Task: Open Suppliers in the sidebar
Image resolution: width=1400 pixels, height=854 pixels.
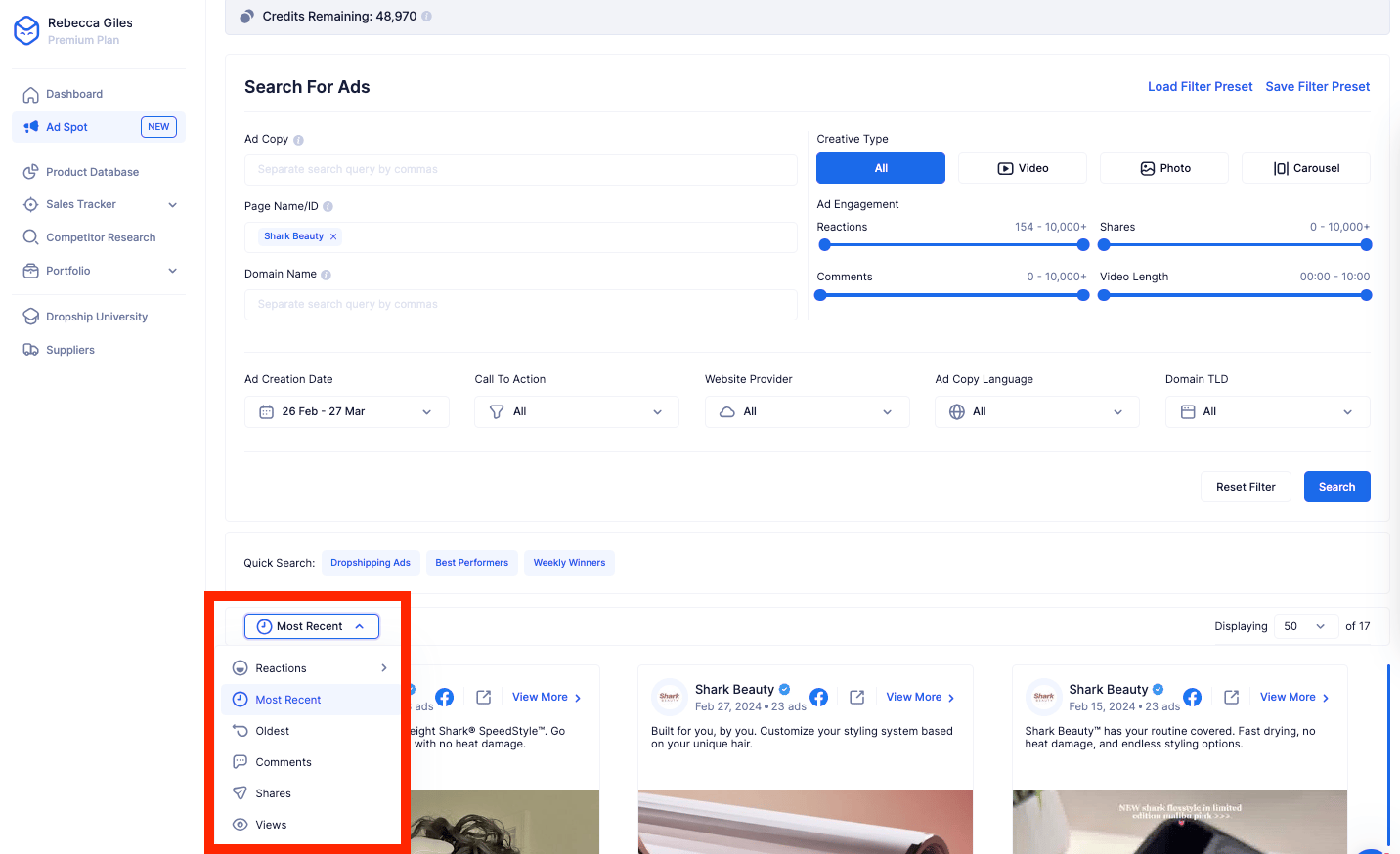Action: pyautogui.click(x=70, y=350)
